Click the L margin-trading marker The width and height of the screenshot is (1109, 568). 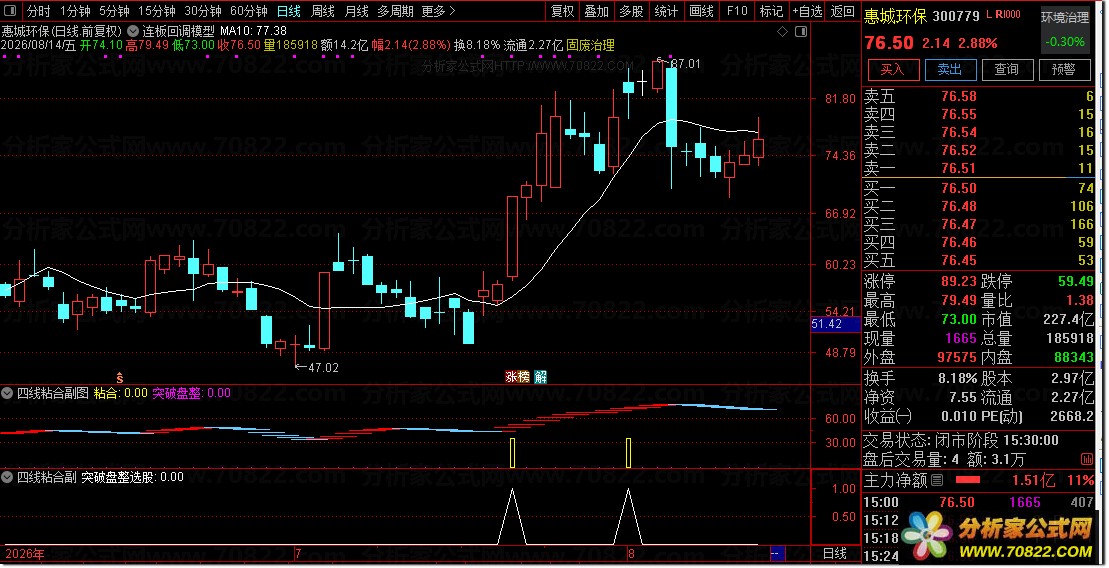coord(989,14)
